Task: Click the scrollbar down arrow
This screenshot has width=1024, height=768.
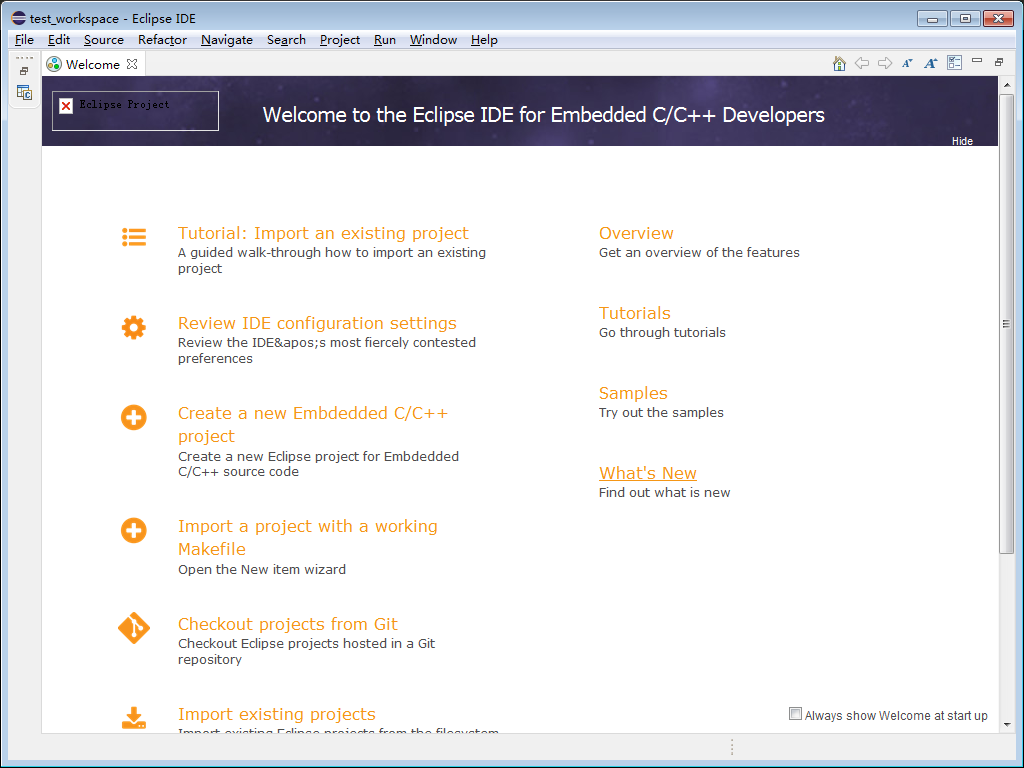Action: (1006, 724)
